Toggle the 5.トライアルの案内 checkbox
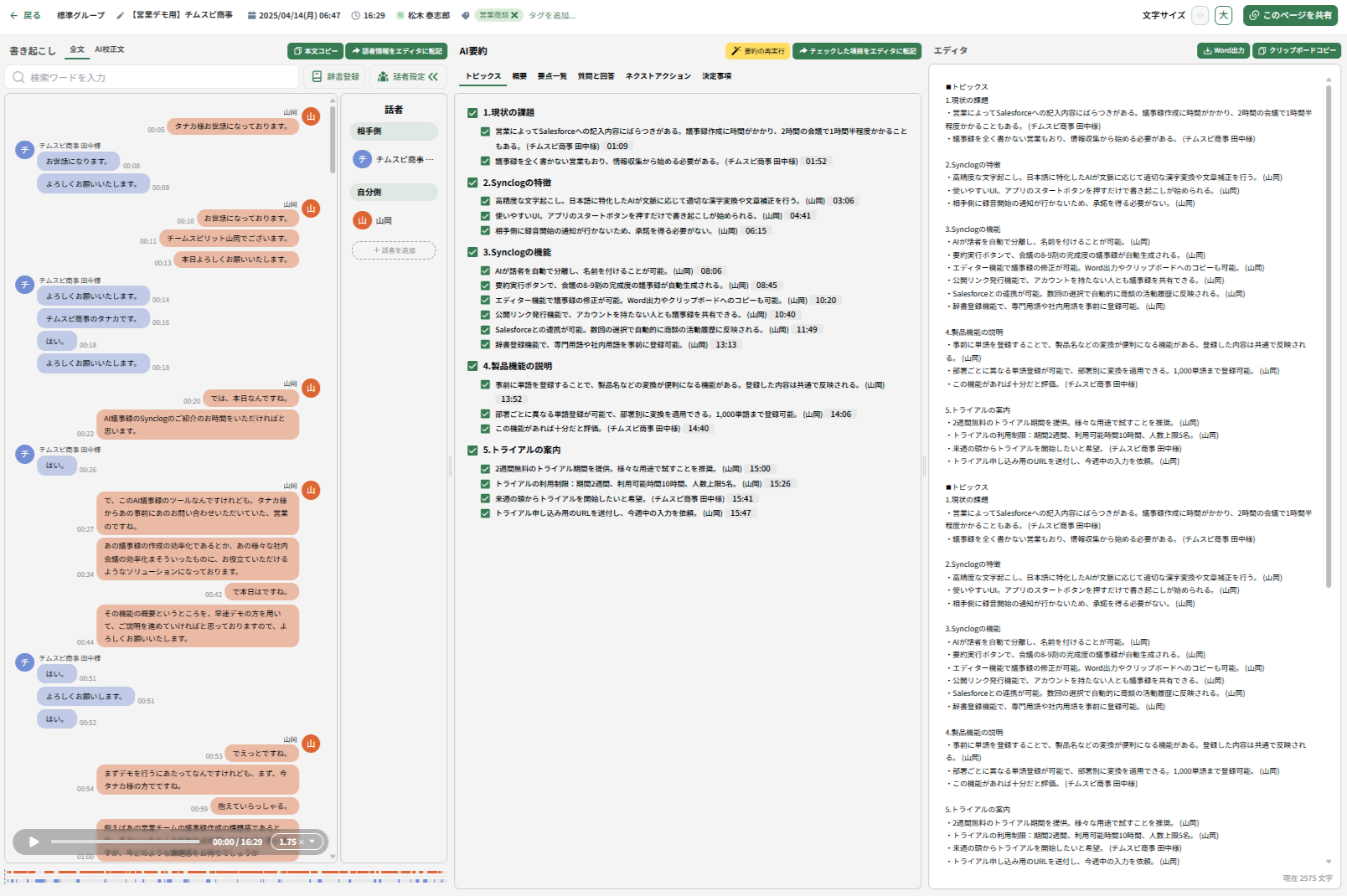The width and height of the screenshot is (1347, 896). pyautogui.click(x=472, y=450)
